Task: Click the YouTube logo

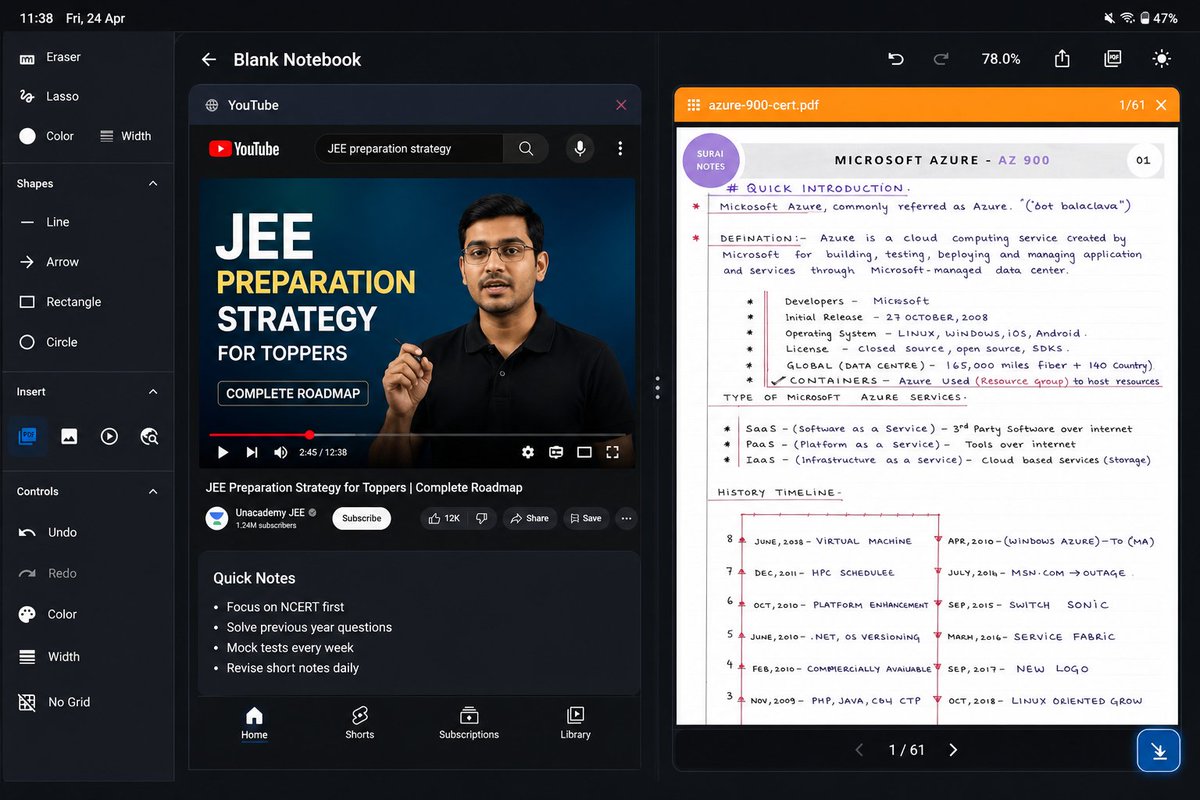Action: click(x=244, y=149)
